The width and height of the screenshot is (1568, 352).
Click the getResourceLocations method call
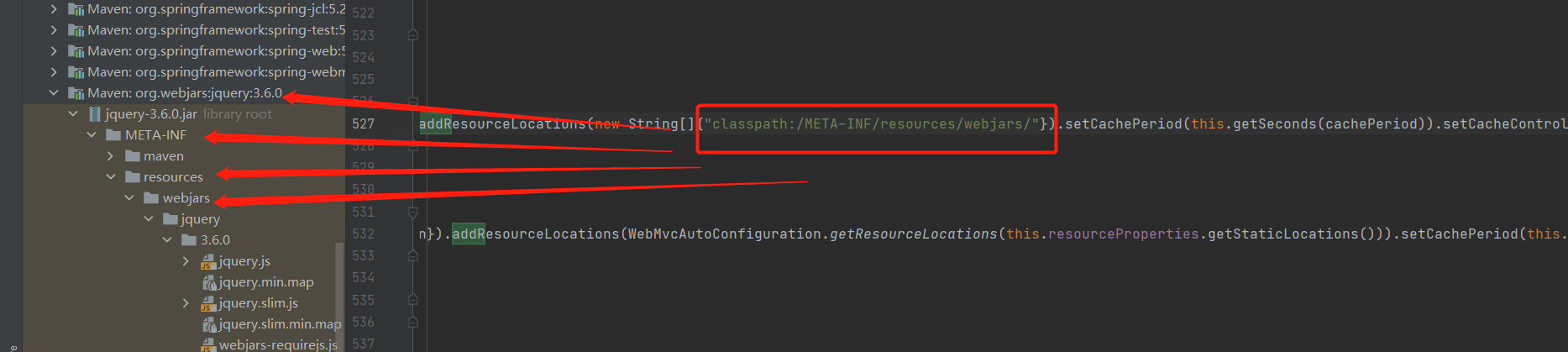913,234
